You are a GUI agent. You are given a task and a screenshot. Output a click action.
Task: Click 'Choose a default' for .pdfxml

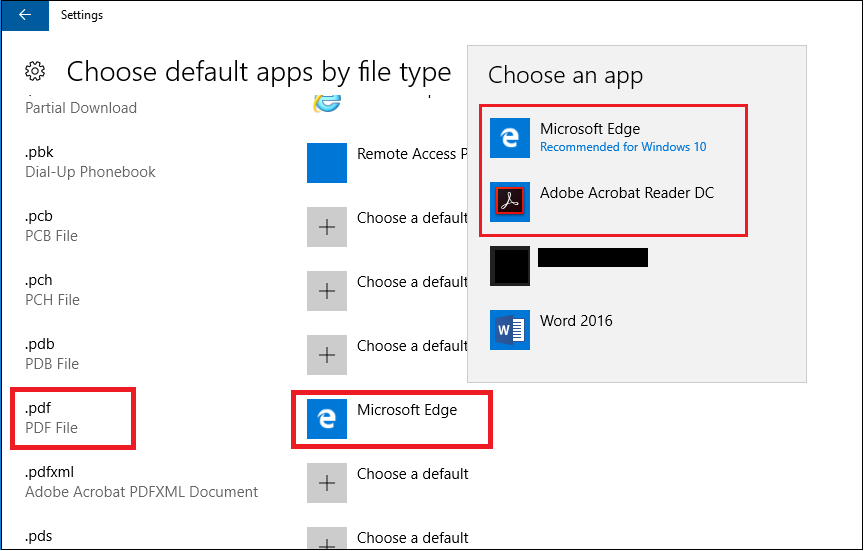[x=413, y=474]
